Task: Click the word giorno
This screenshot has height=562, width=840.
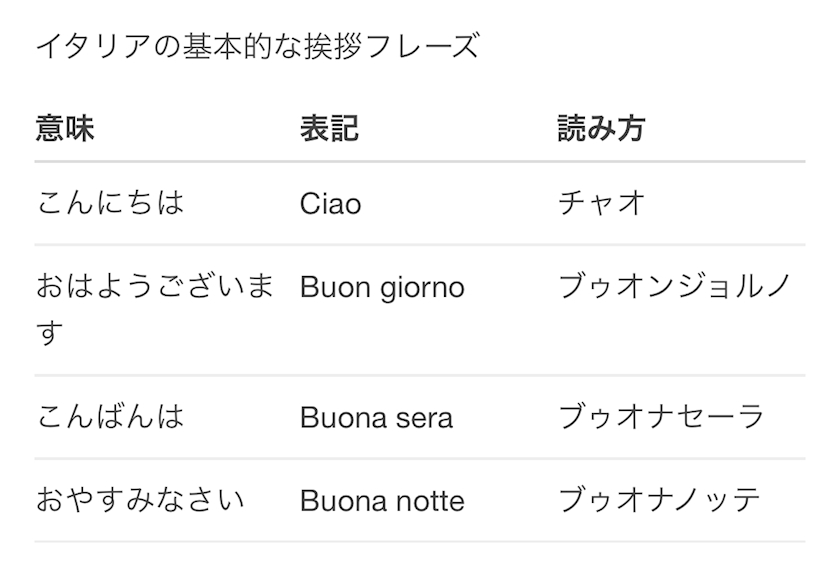Action: 423,289
